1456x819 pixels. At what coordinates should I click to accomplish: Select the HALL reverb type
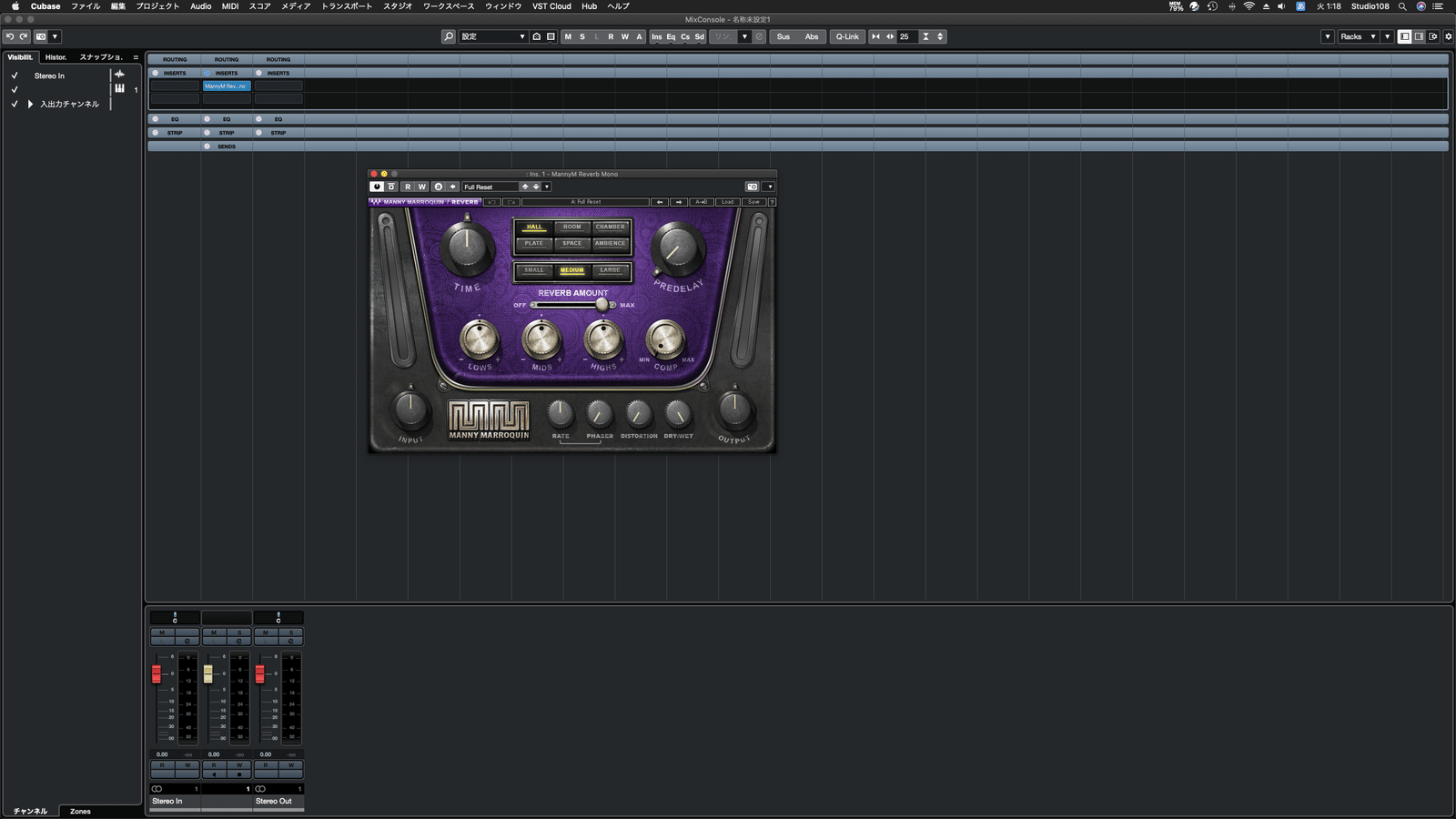click(x=534, y=227)
